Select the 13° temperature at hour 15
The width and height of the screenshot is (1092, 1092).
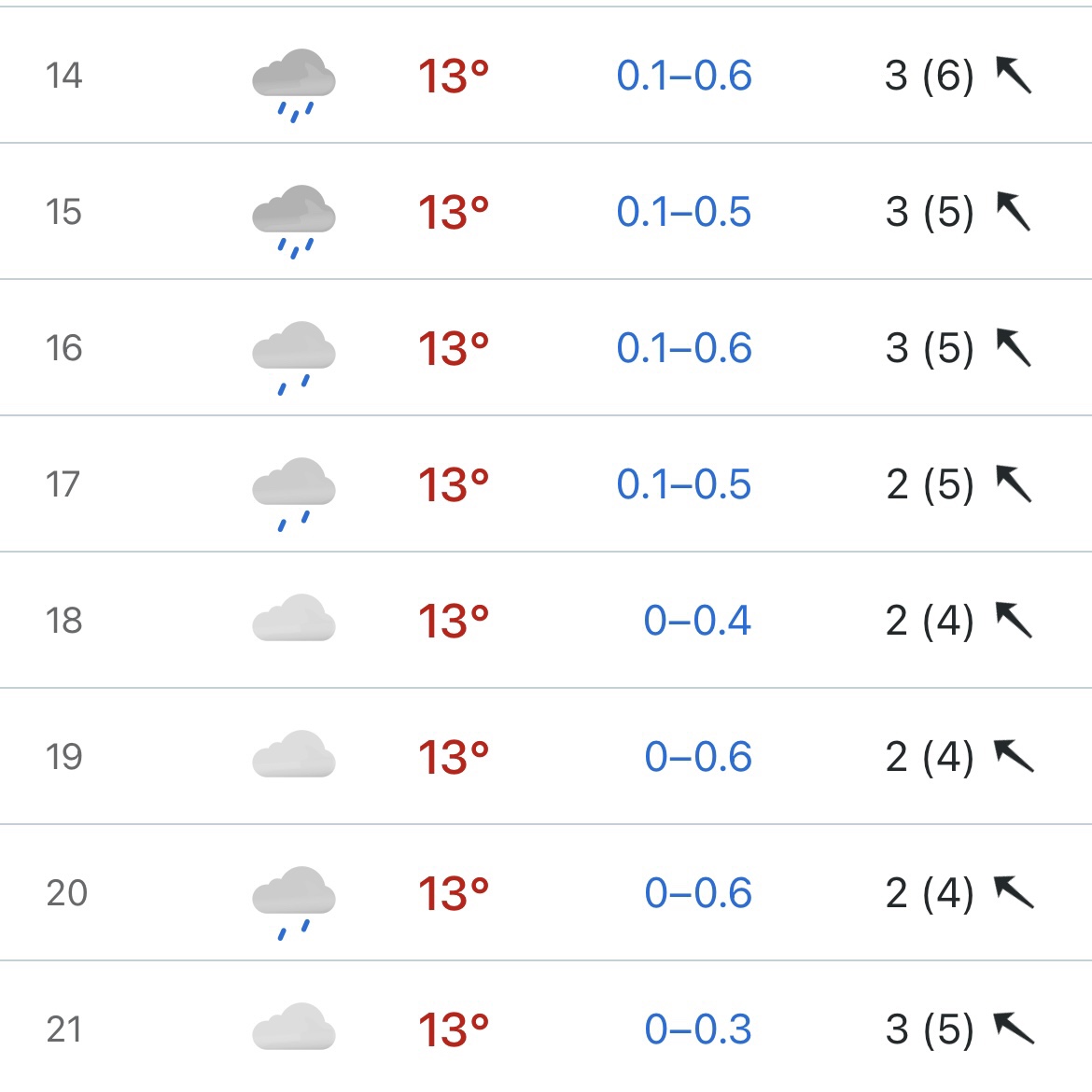click(454, 212)
